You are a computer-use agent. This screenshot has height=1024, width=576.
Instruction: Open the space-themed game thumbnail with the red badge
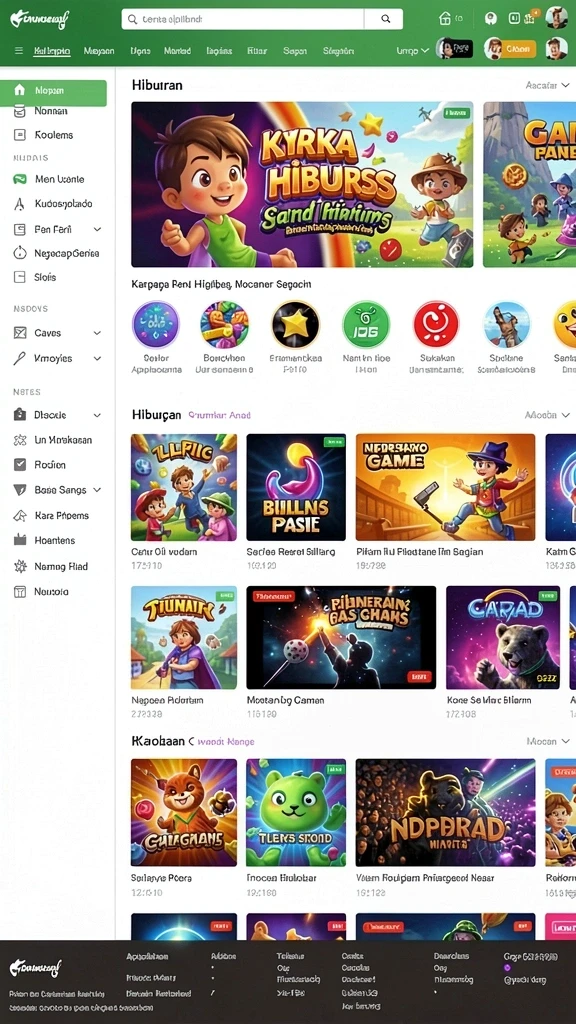[341, 637]
